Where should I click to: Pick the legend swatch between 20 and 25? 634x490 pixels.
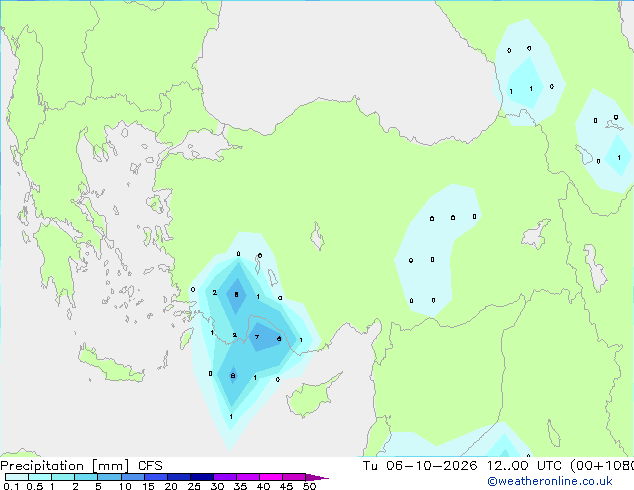pos(178,477)
